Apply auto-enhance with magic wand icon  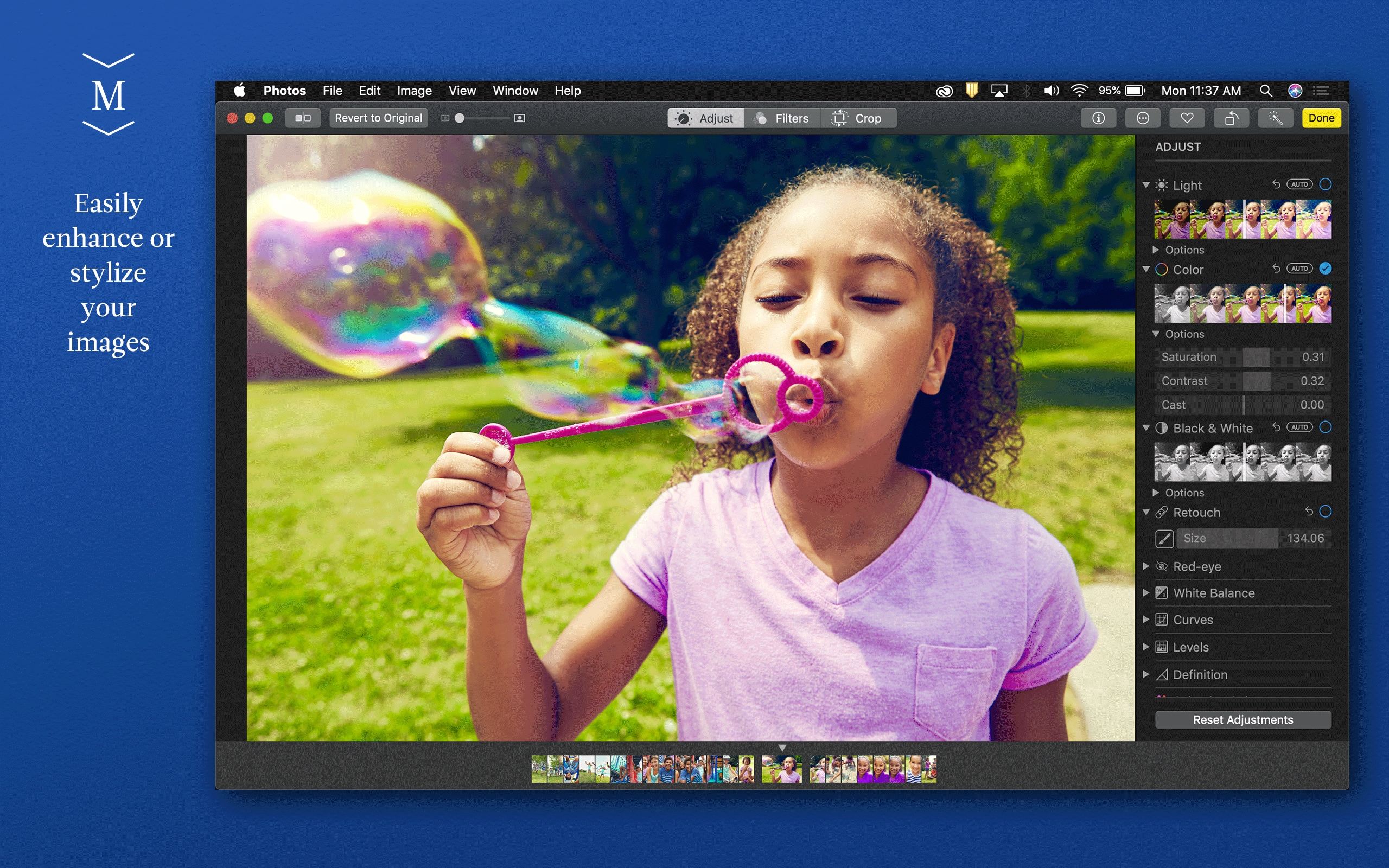pyautogui.click(x=1276, y=118)
